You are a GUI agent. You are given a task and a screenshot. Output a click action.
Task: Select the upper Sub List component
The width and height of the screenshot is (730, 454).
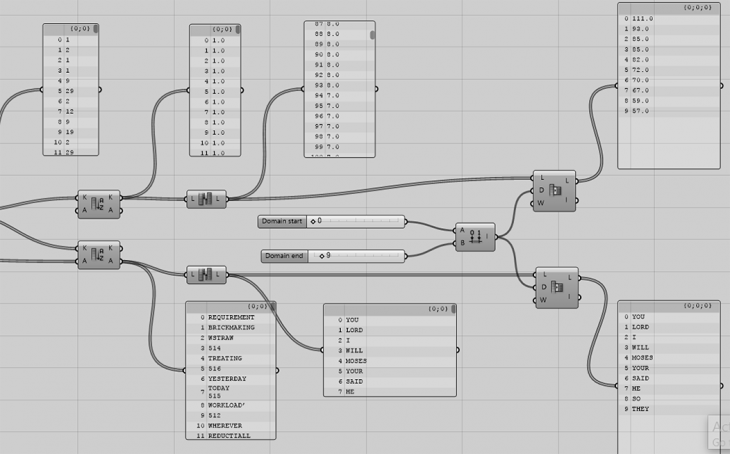[x=555, y=190]
